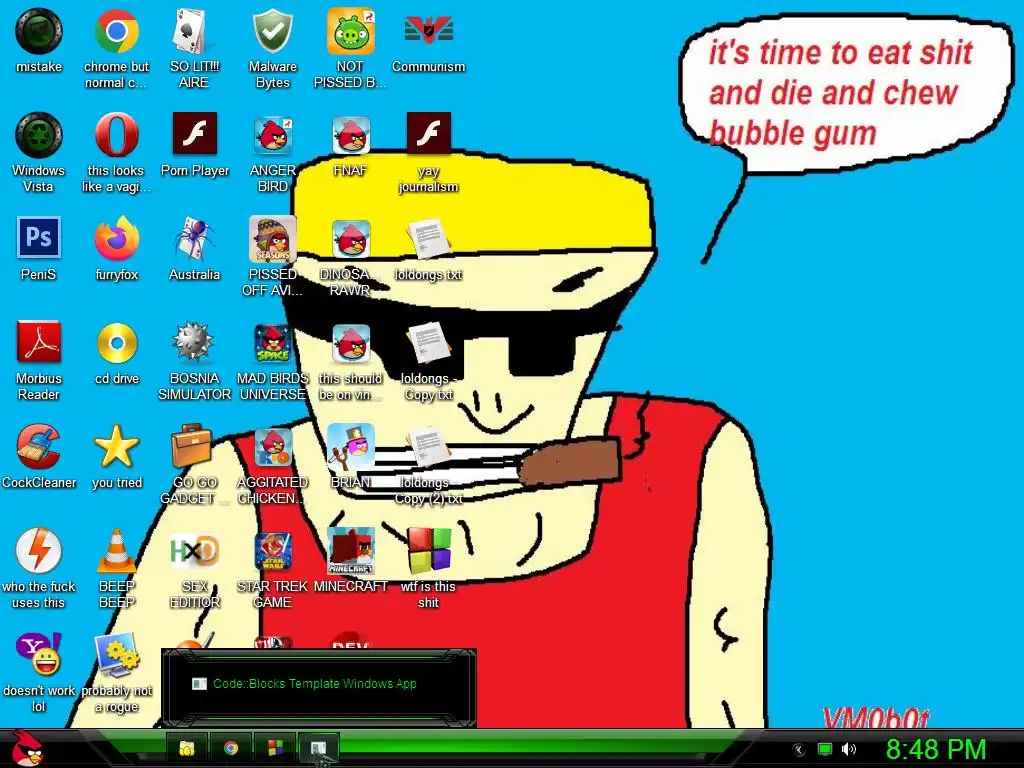This screenshot has width=1024, height=768.
Task: Open the yellow folder on taskbar
Action: point(187,748)
